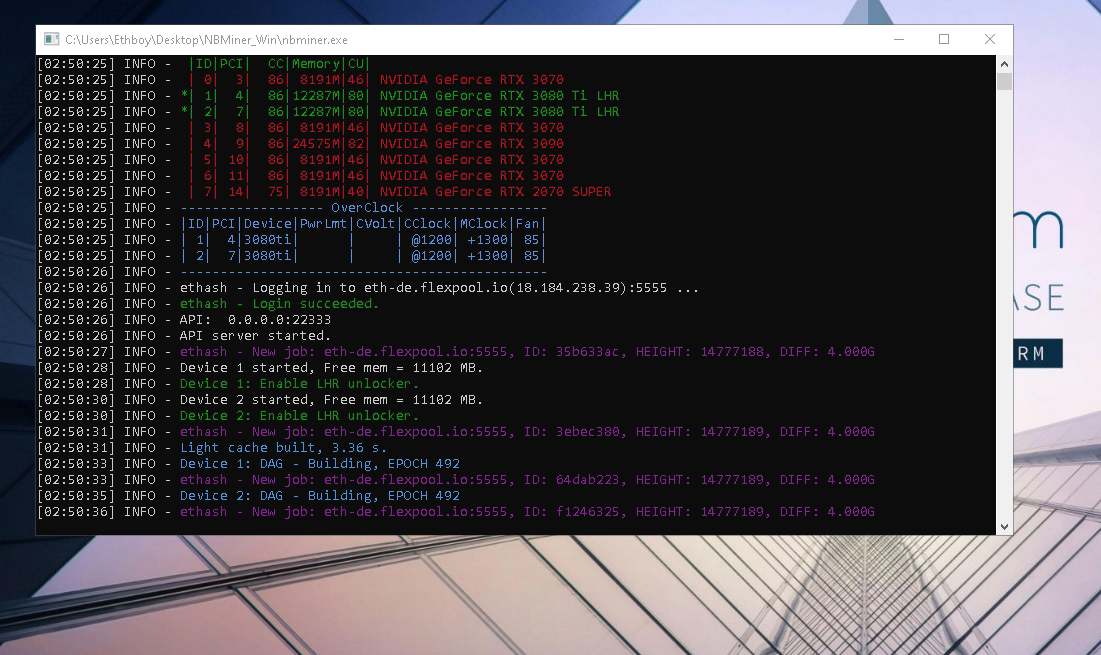Click the OverClock table header 'MClock'
The image size is (1101, 655).
tap(483, 224)
